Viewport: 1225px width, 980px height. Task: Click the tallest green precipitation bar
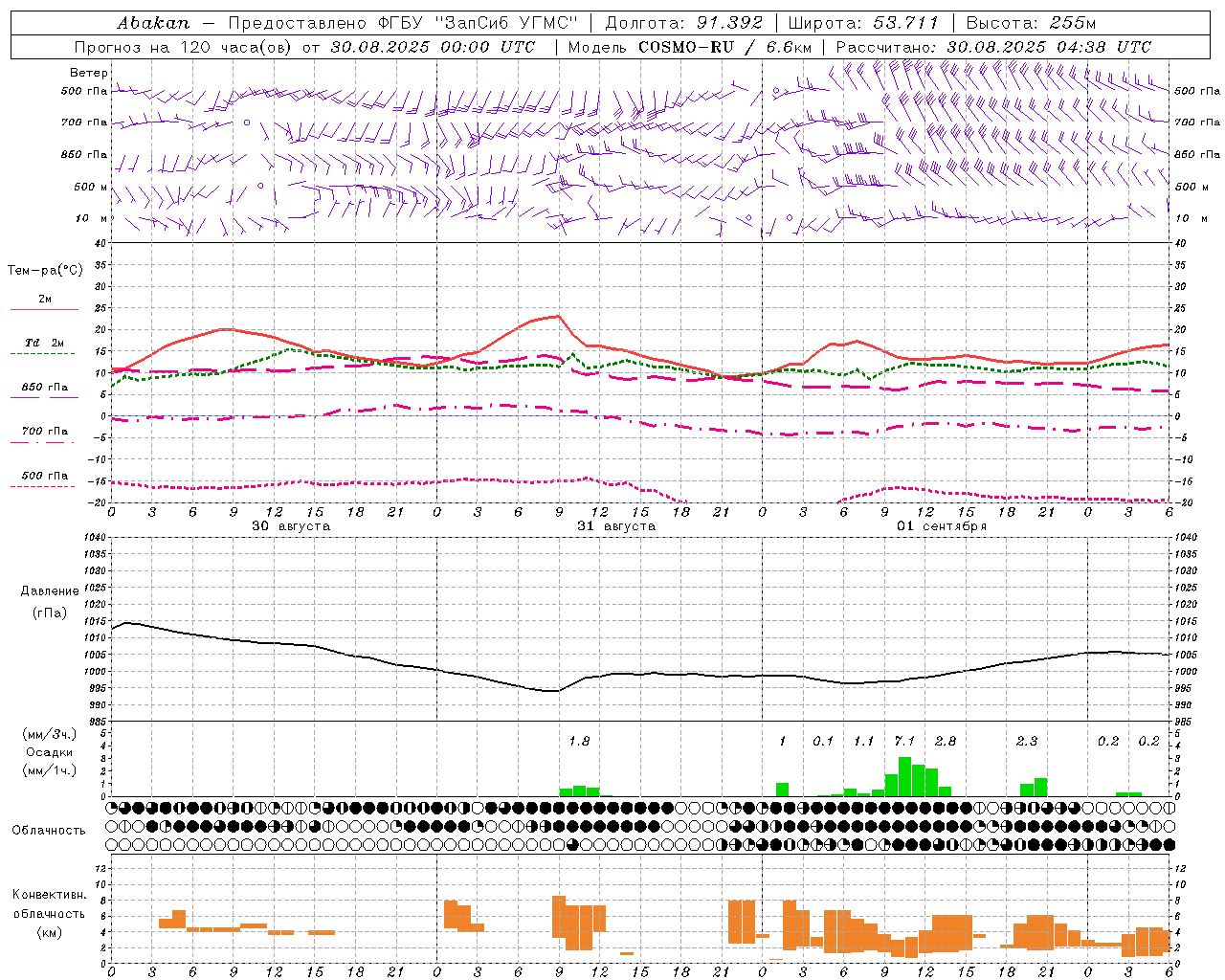tap(904, 776)
